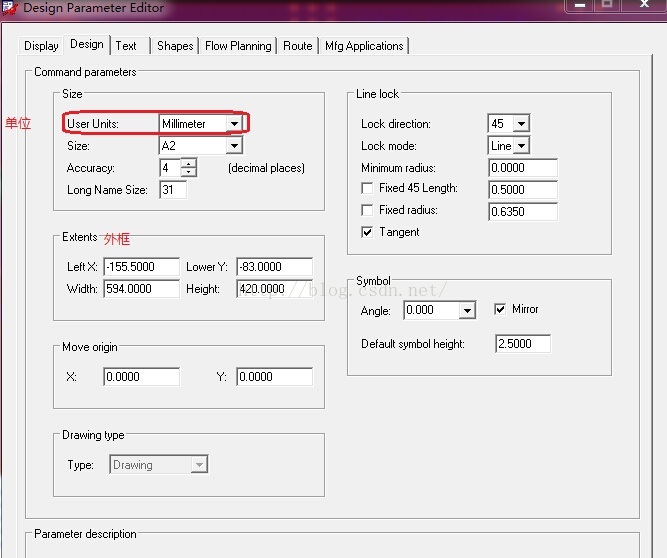Enable the Fixed 45 Length checkbox
This screenshot has width=667, height=558.
pyautogui.click(x=368, y=188)
